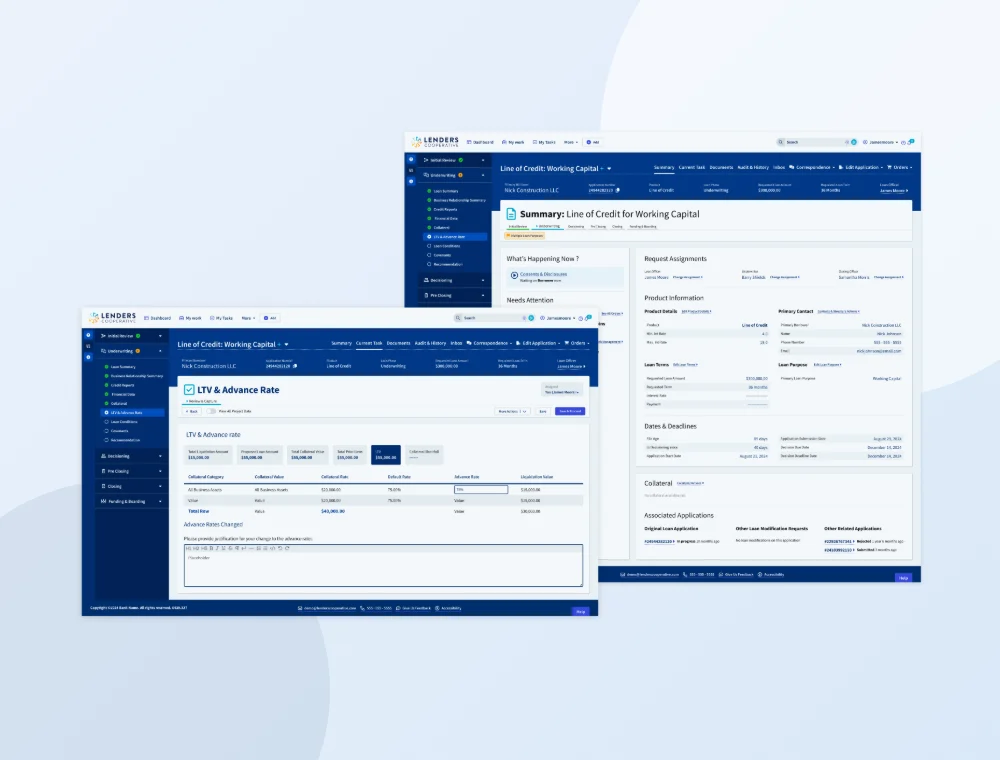1000x760 pixels.
Task: Copy application number icon in front window
Action: click(x=295, y=366)
